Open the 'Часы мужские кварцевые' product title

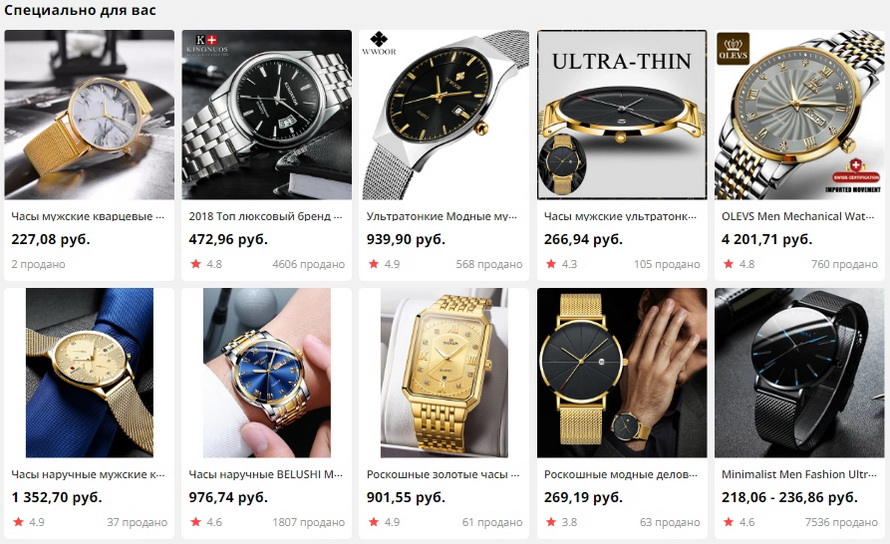(x=88, y=216)
